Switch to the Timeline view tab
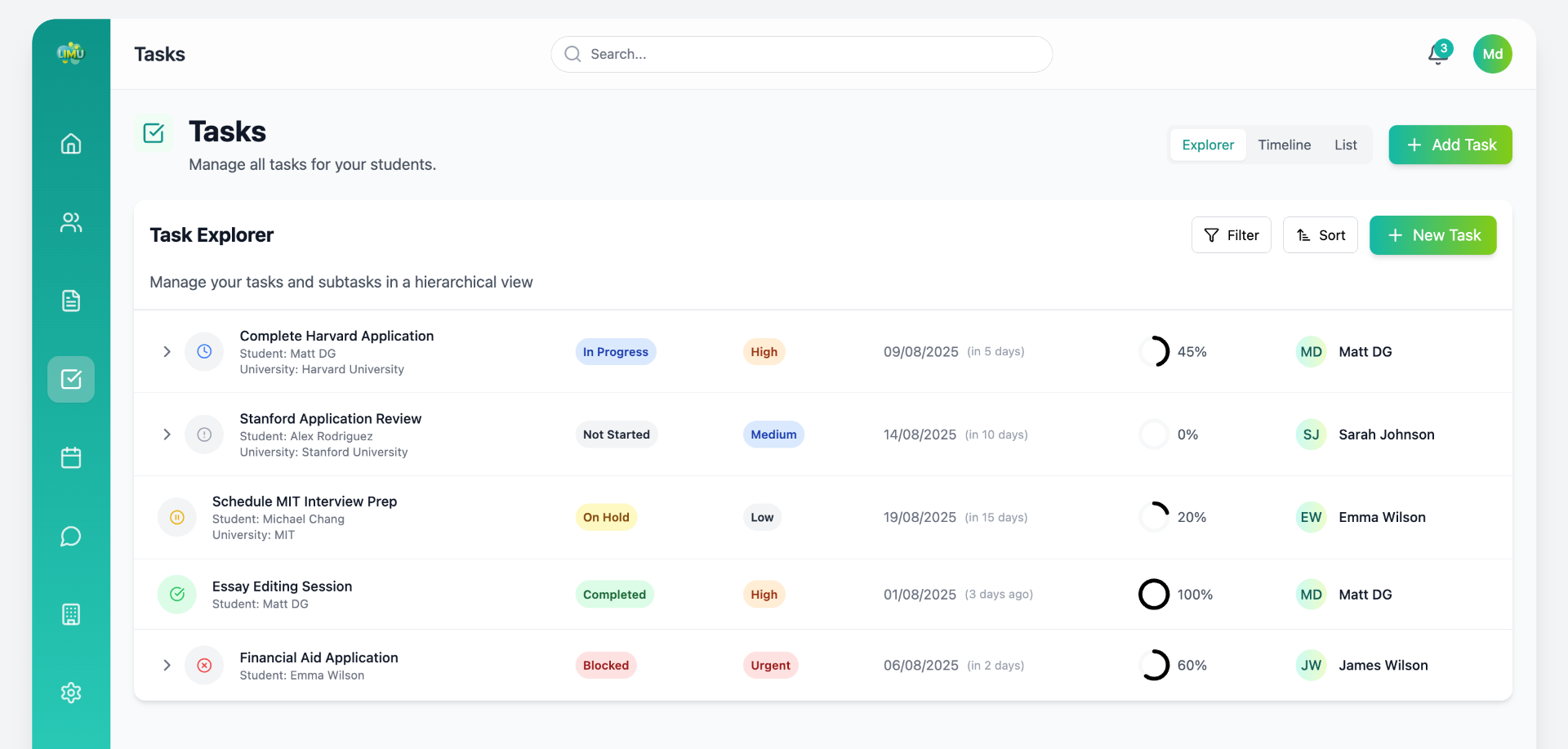The image size is (1568, 749). pyautogui.click(x=1284, y=145)
